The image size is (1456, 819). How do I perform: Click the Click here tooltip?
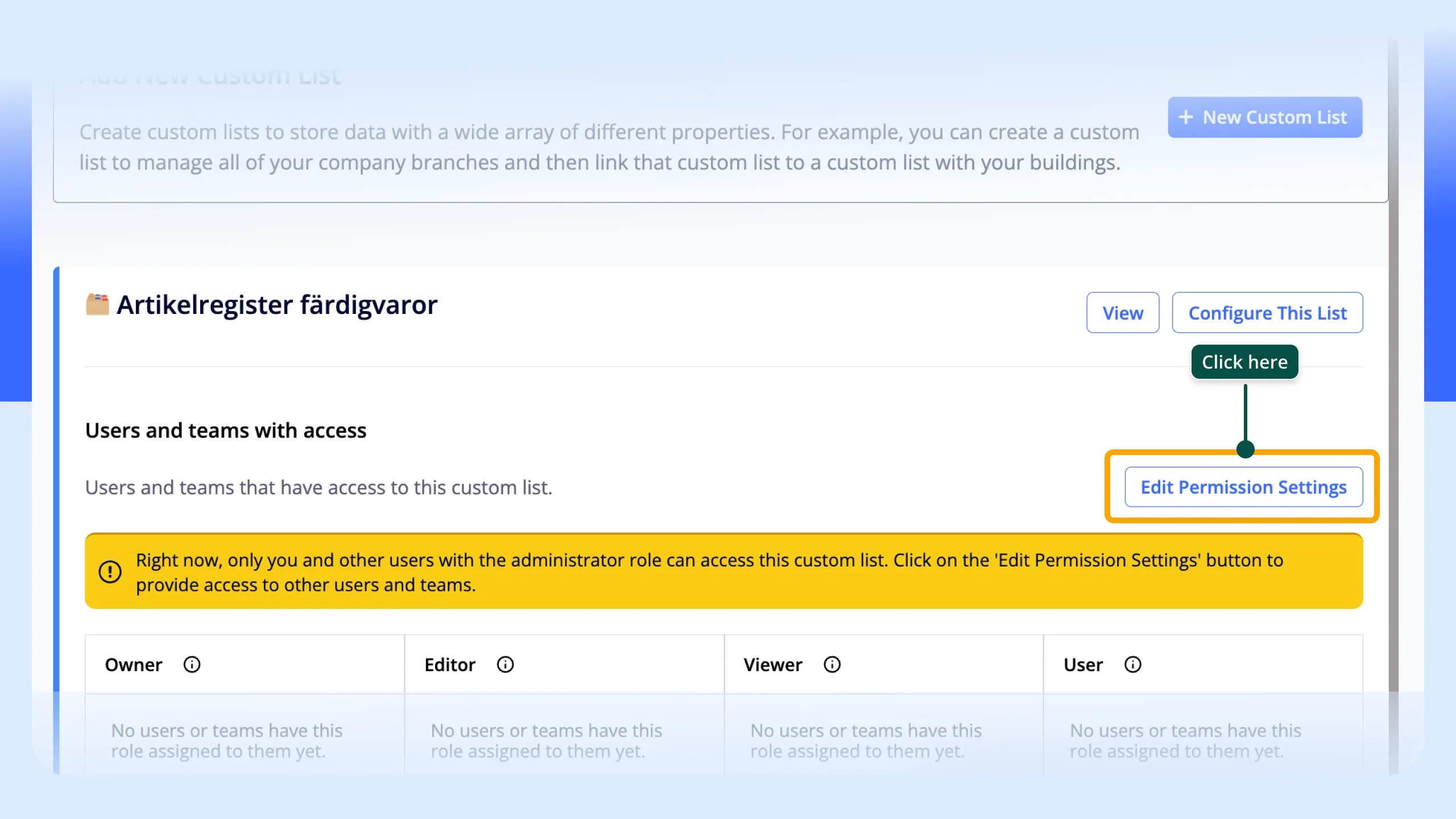click(1244, 362)
